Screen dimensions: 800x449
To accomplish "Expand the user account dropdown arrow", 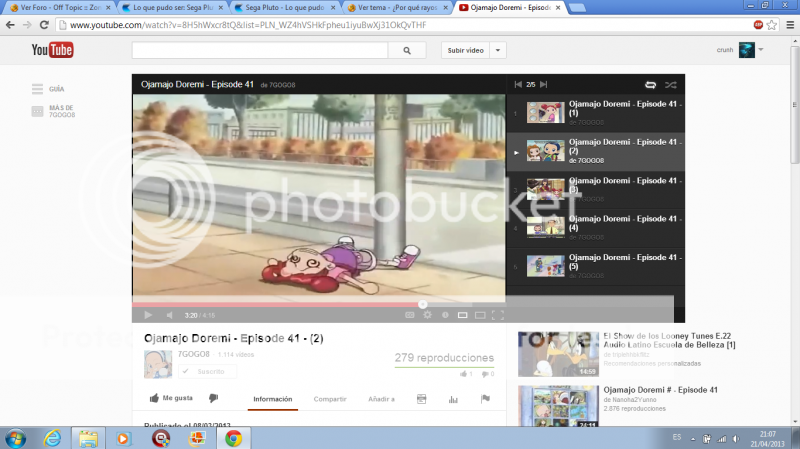I will tap(761, 49).
